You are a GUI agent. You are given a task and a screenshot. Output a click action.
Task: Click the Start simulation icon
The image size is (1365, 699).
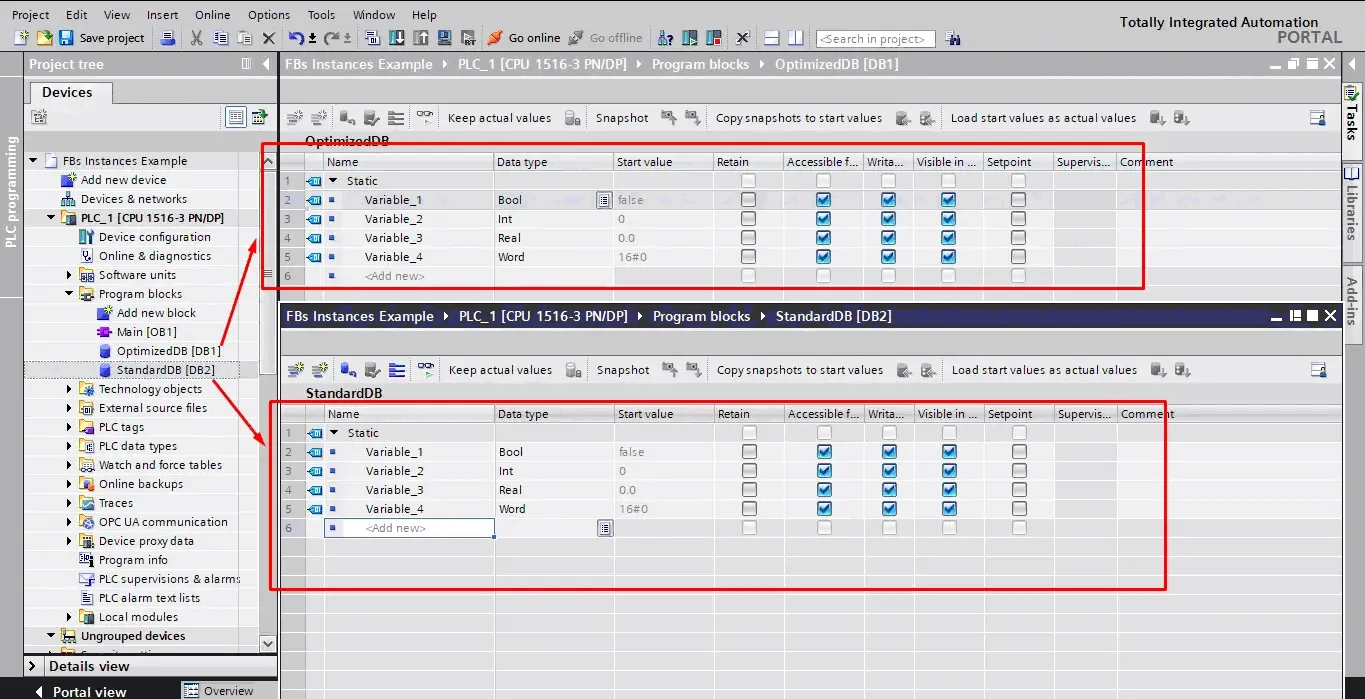445,38
